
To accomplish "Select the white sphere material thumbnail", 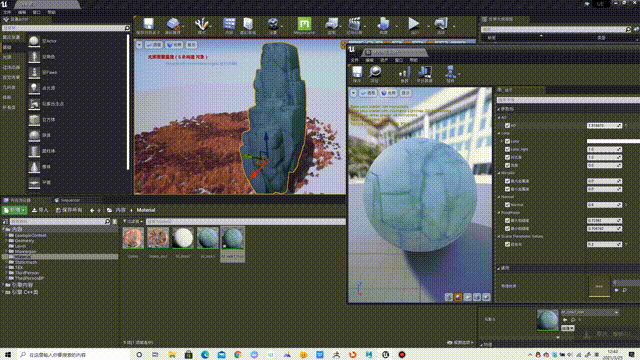I will [182, 238].
